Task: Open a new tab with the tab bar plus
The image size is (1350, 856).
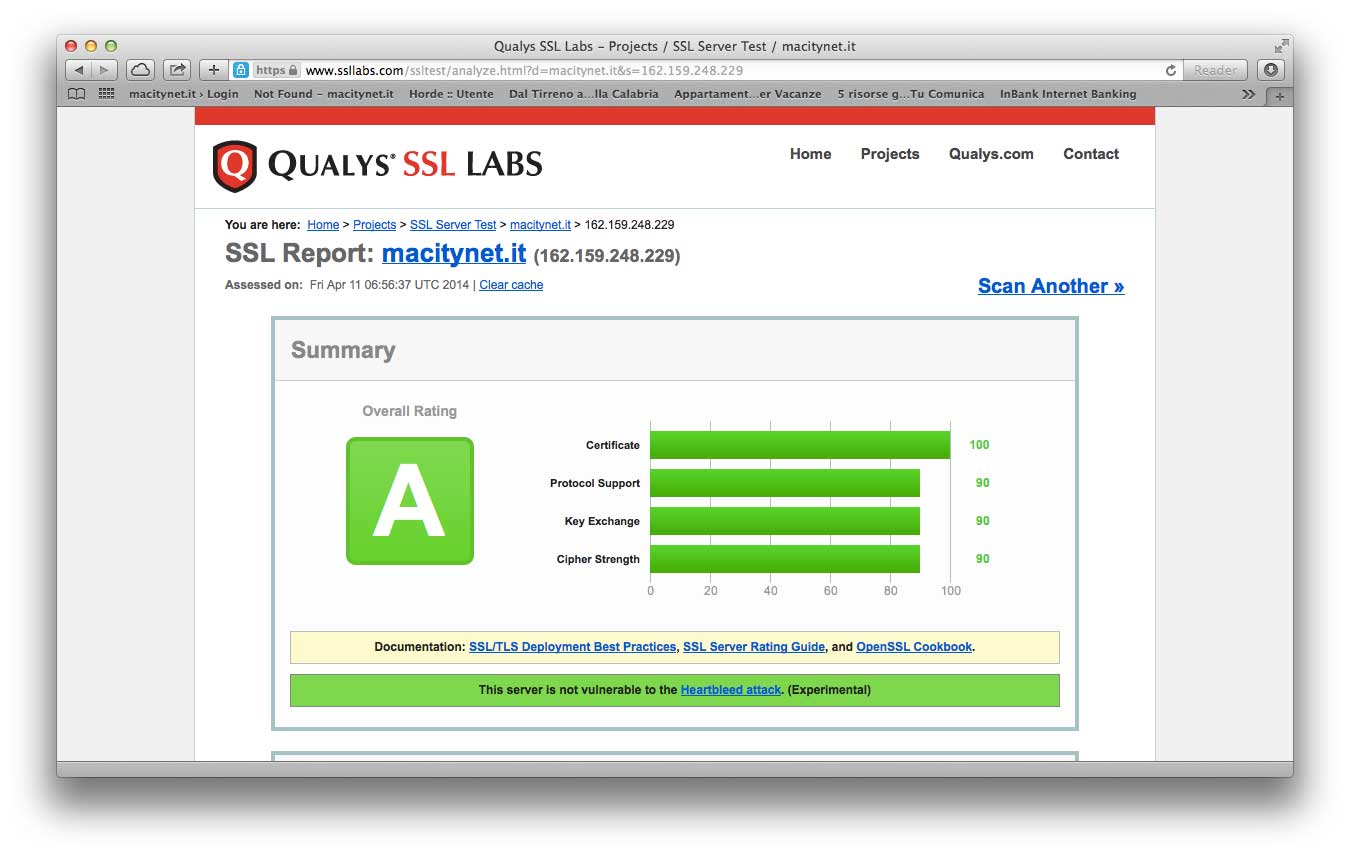Action: pos(1279,96)
